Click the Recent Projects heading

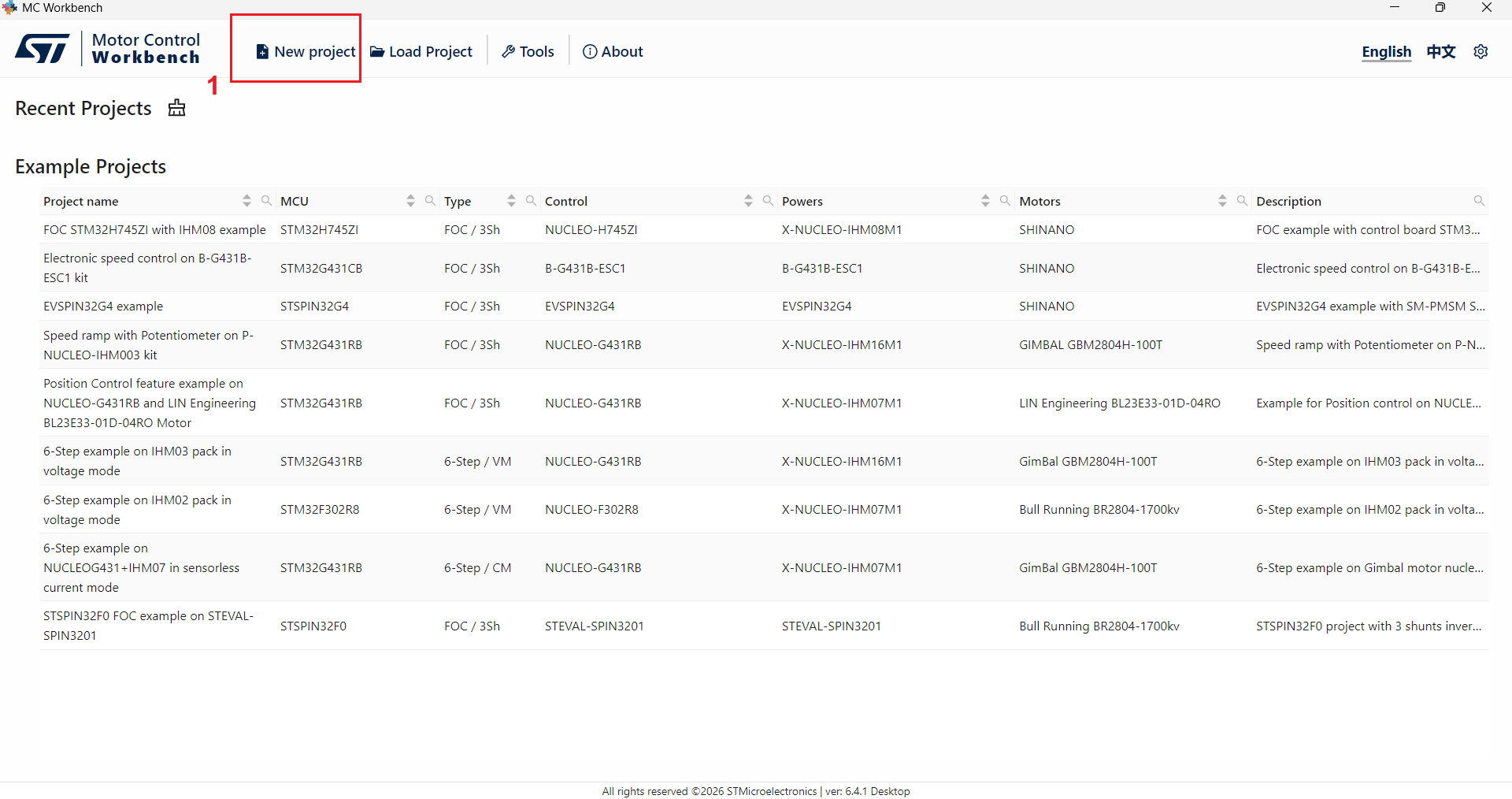pos(83,108)
